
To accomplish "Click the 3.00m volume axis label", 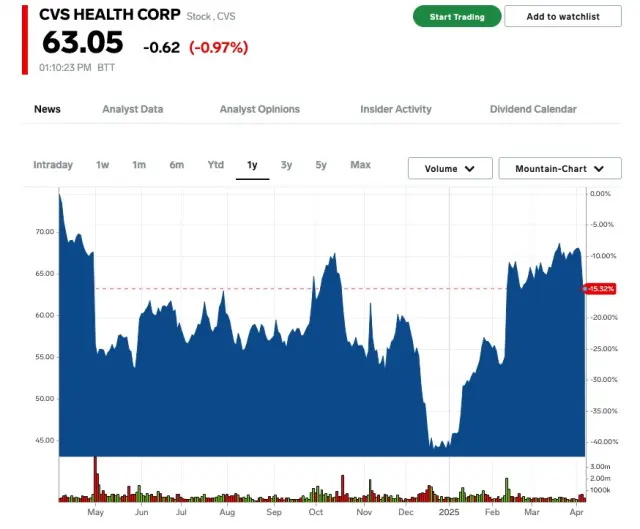I will (x=600, y=466).
